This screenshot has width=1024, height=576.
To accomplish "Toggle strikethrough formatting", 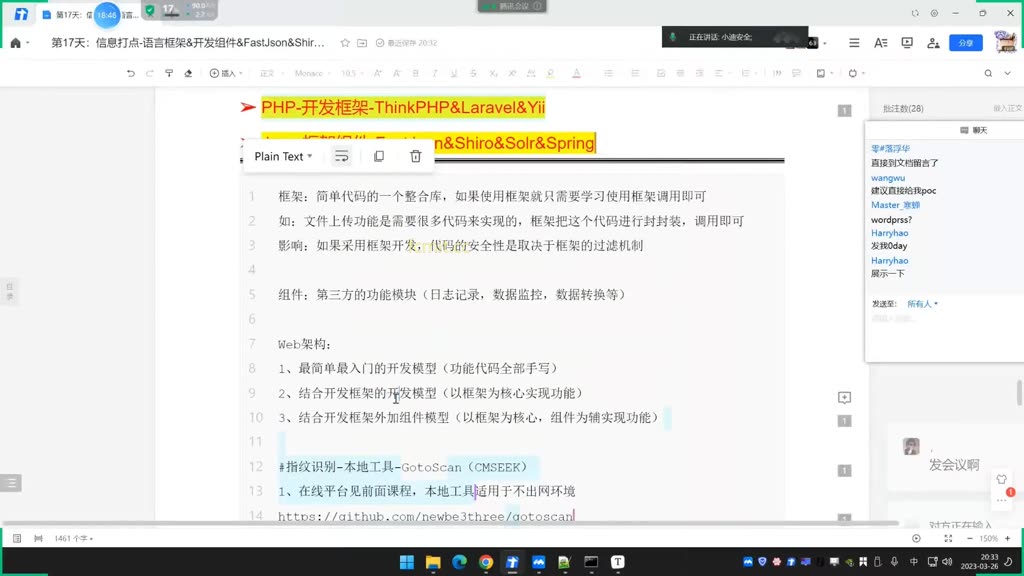I will 473,73.
